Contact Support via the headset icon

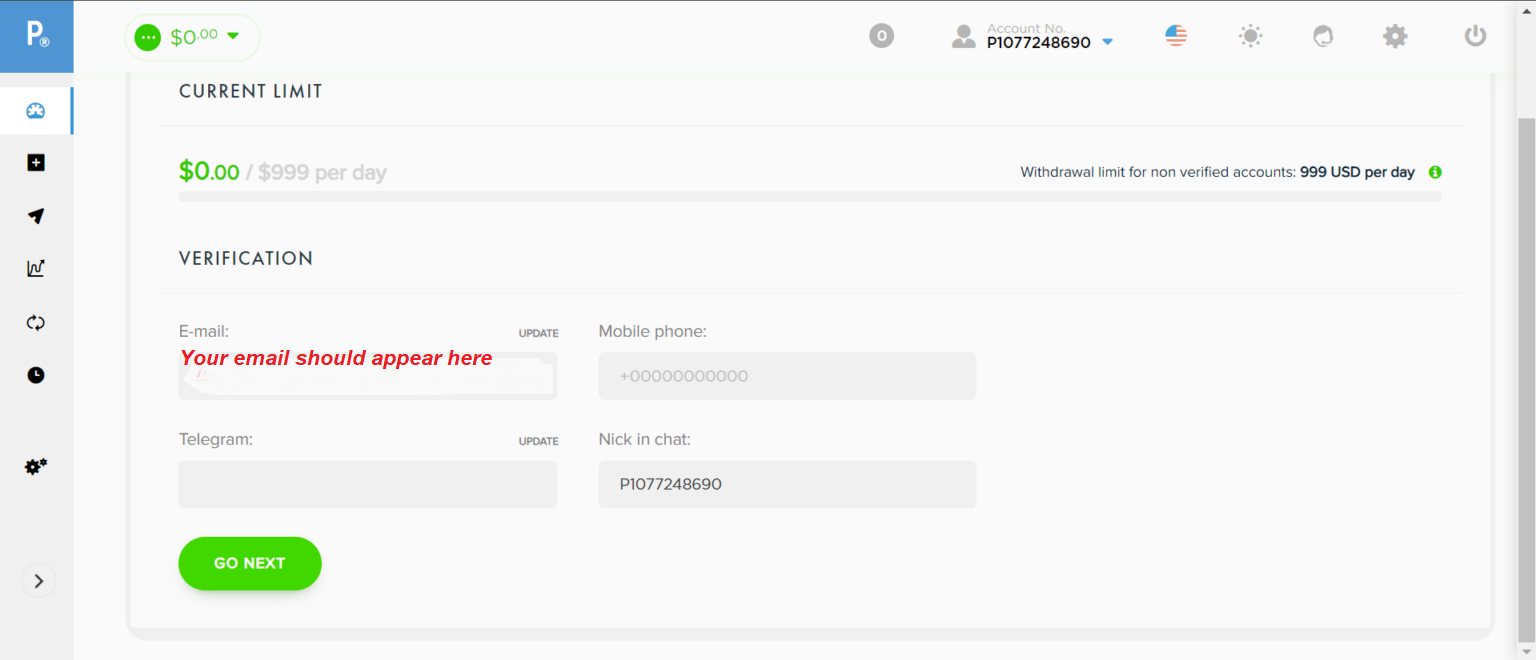(x=1323, y=35)
